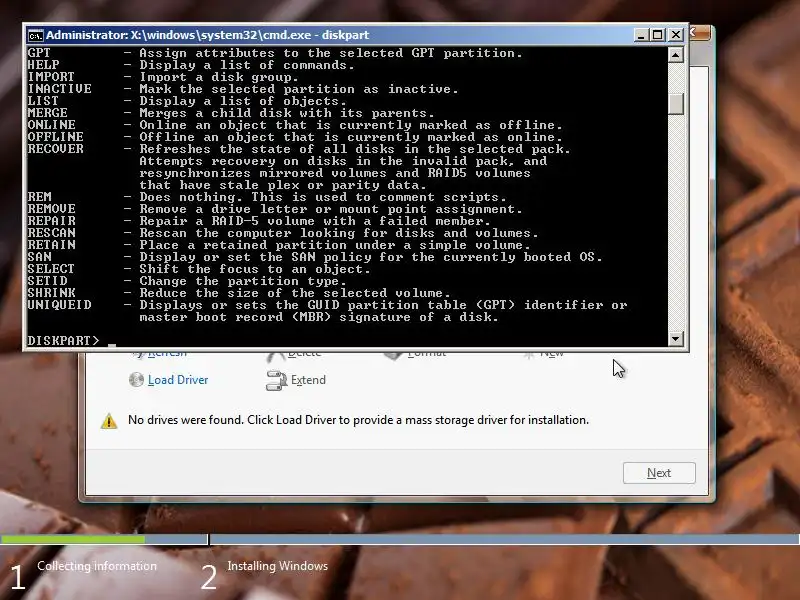Click the IMPORT command line
Viewport: 800px width, 600px height.
pyautogui.click(x=163, y=77)
